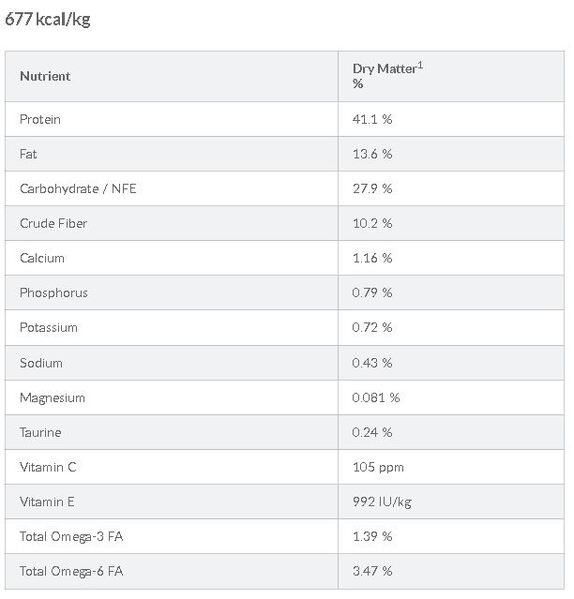The image size is (574, 599).
Task: Select the Calcium 1.16 % value
Action: pyautogui.click(x=372, y=258)
